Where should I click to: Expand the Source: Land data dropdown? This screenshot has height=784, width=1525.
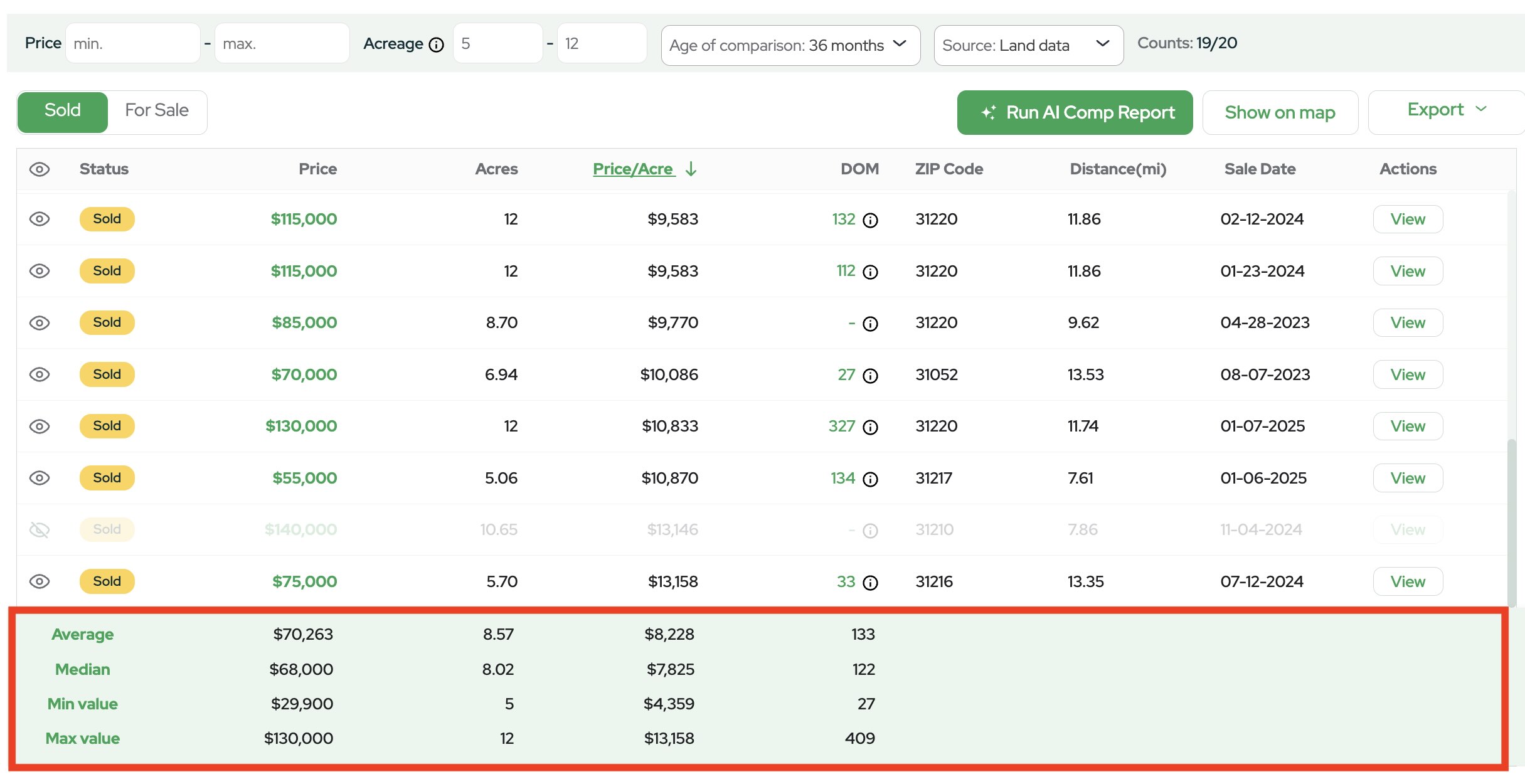pyautogui.click(x=1028, y=45)
